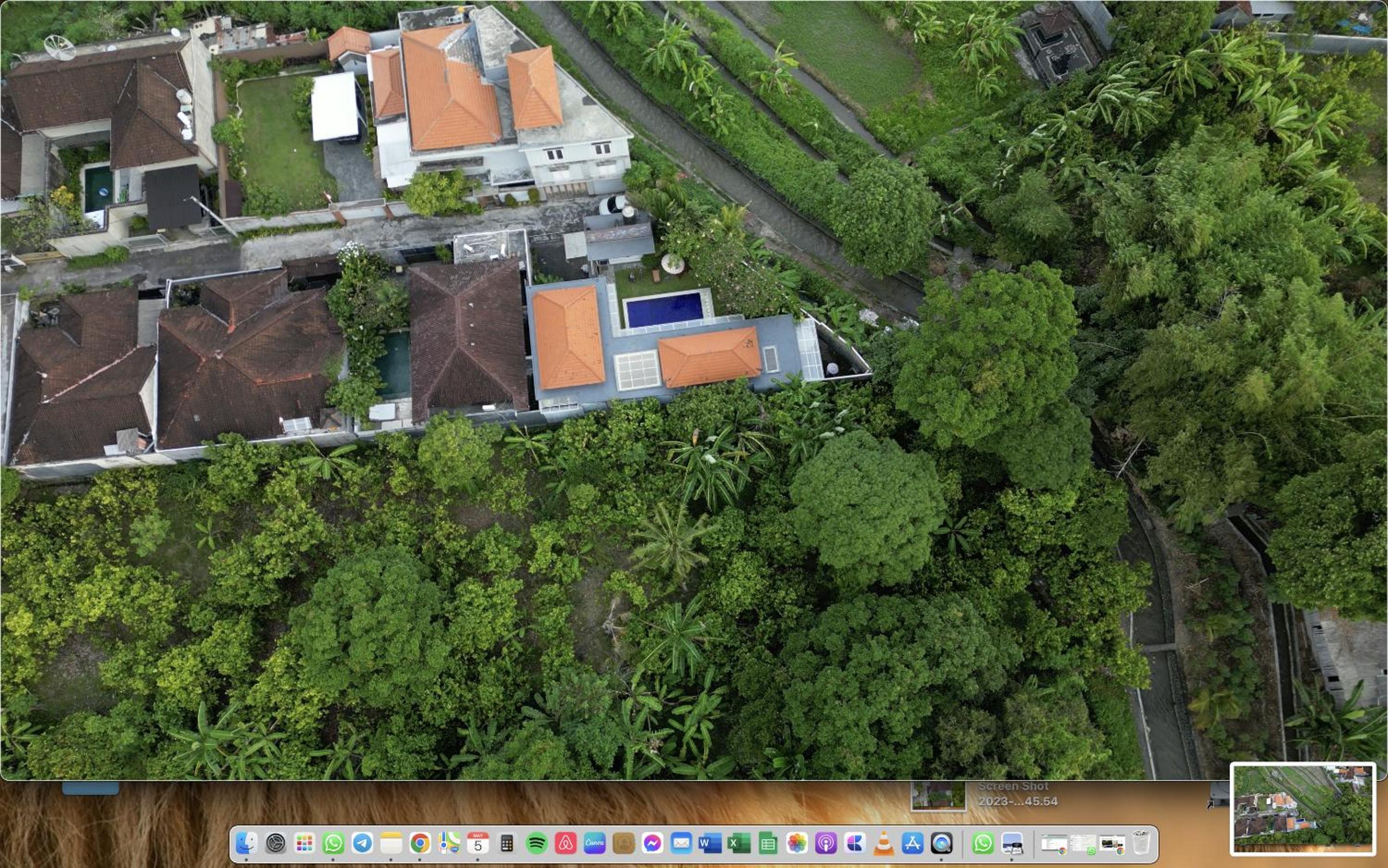Open the Maps app
Screen dimensions: 1388x868
449,843
